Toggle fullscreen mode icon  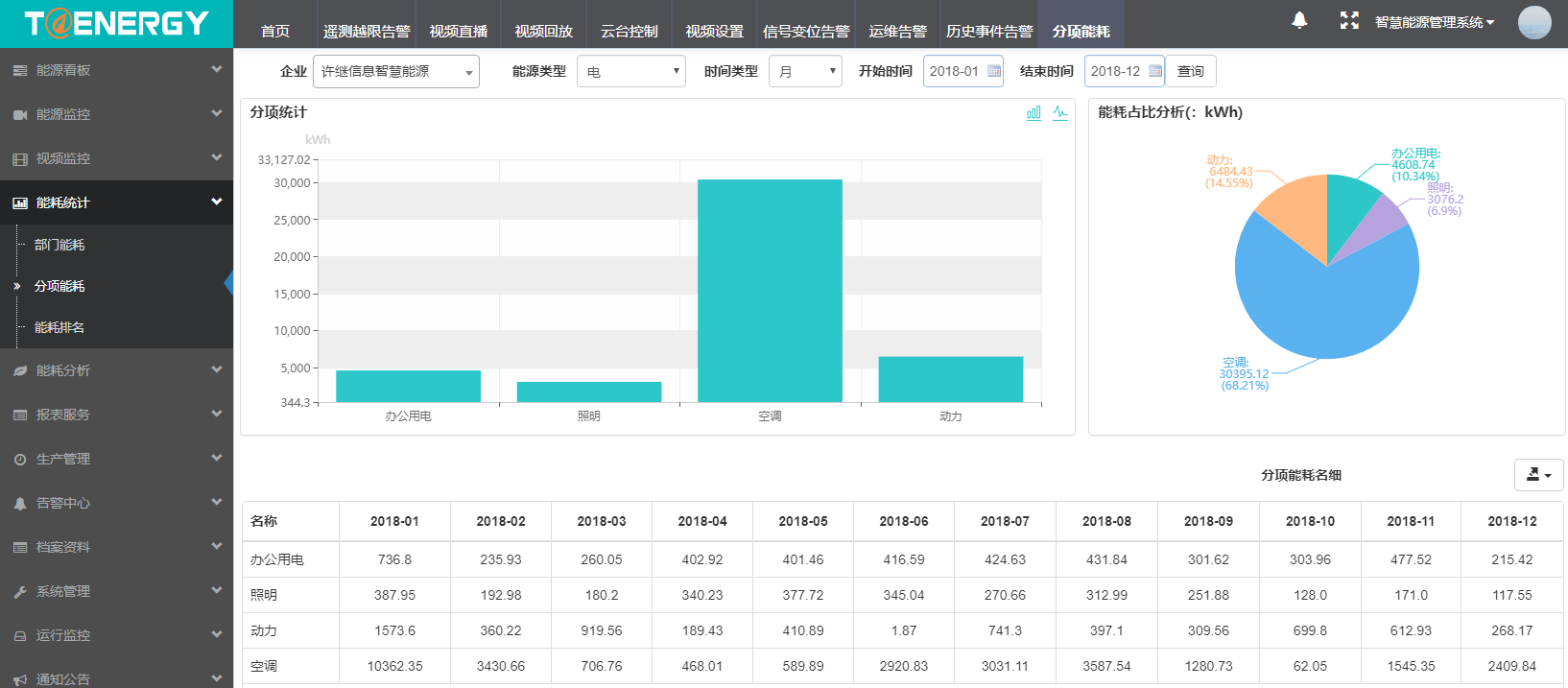[1349, 20]
